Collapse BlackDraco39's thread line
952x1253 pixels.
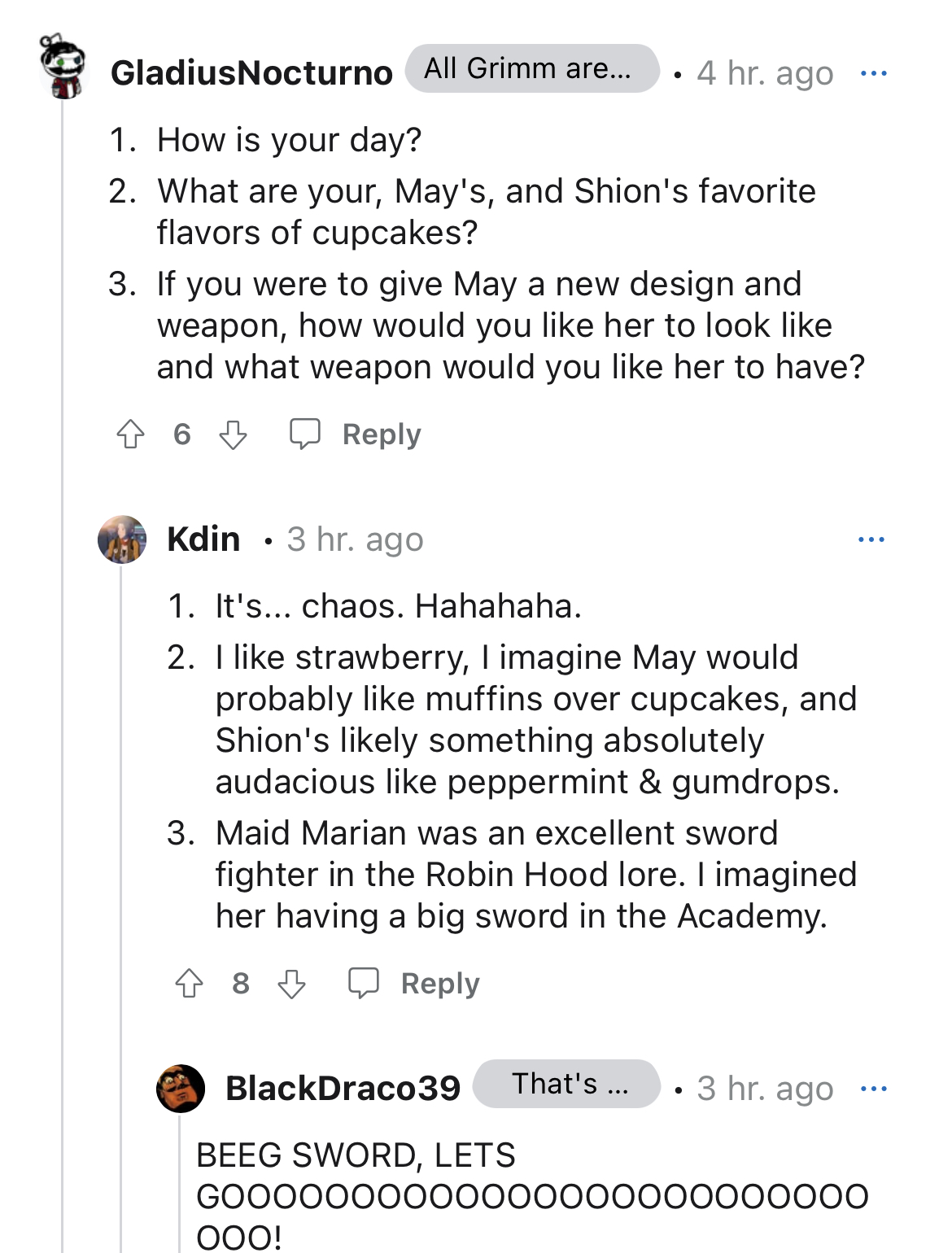point(180,1184)
